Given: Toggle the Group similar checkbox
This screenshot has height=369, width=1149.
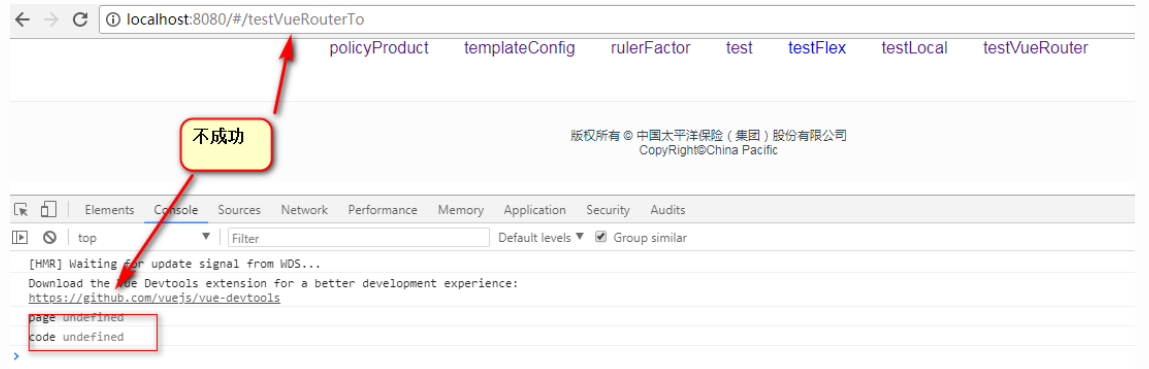Looking at the screenshot, I should pos(601,237).
